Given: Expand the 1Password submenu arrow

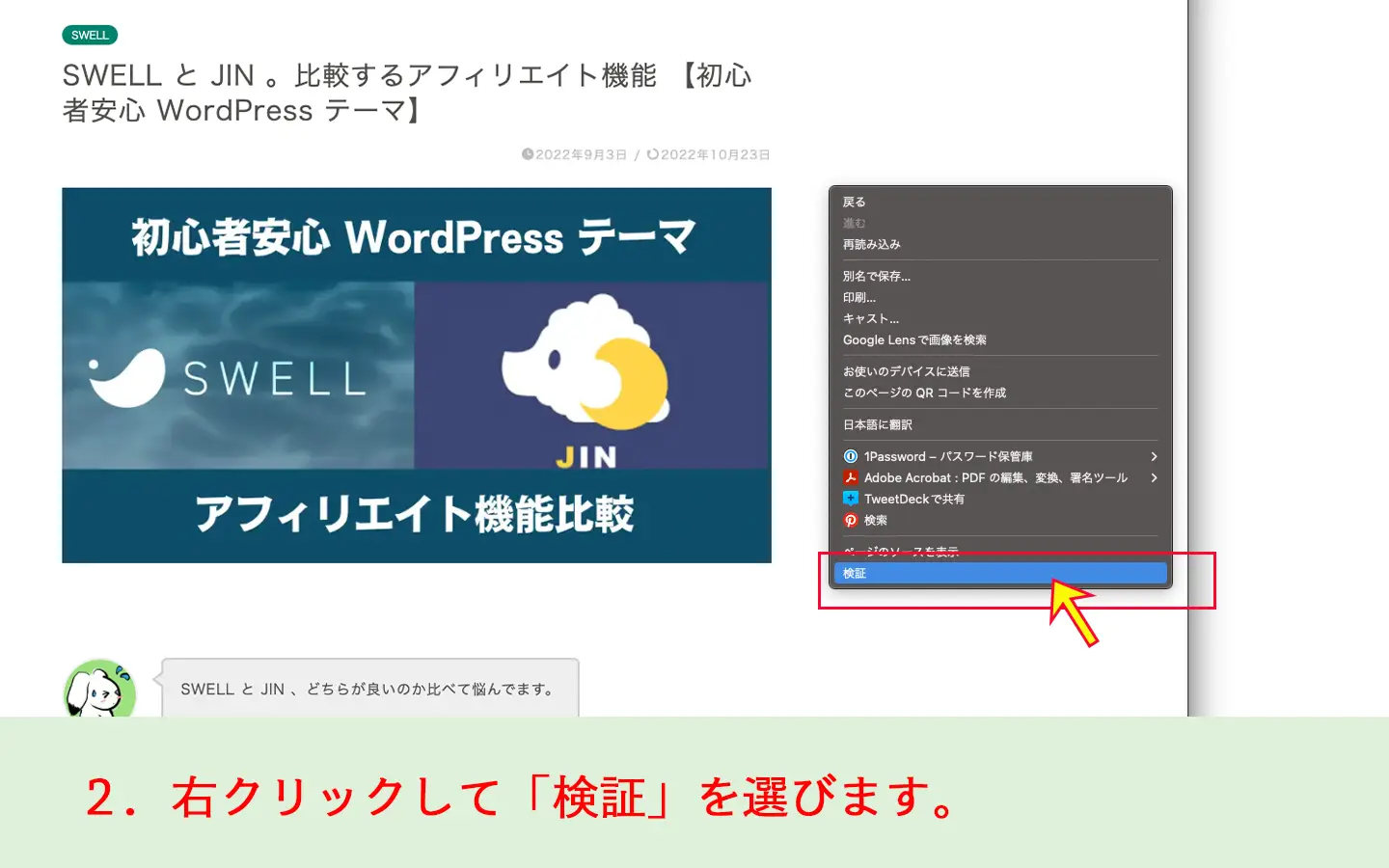Looking at the screenshot, I should (x=1154, y=457).
